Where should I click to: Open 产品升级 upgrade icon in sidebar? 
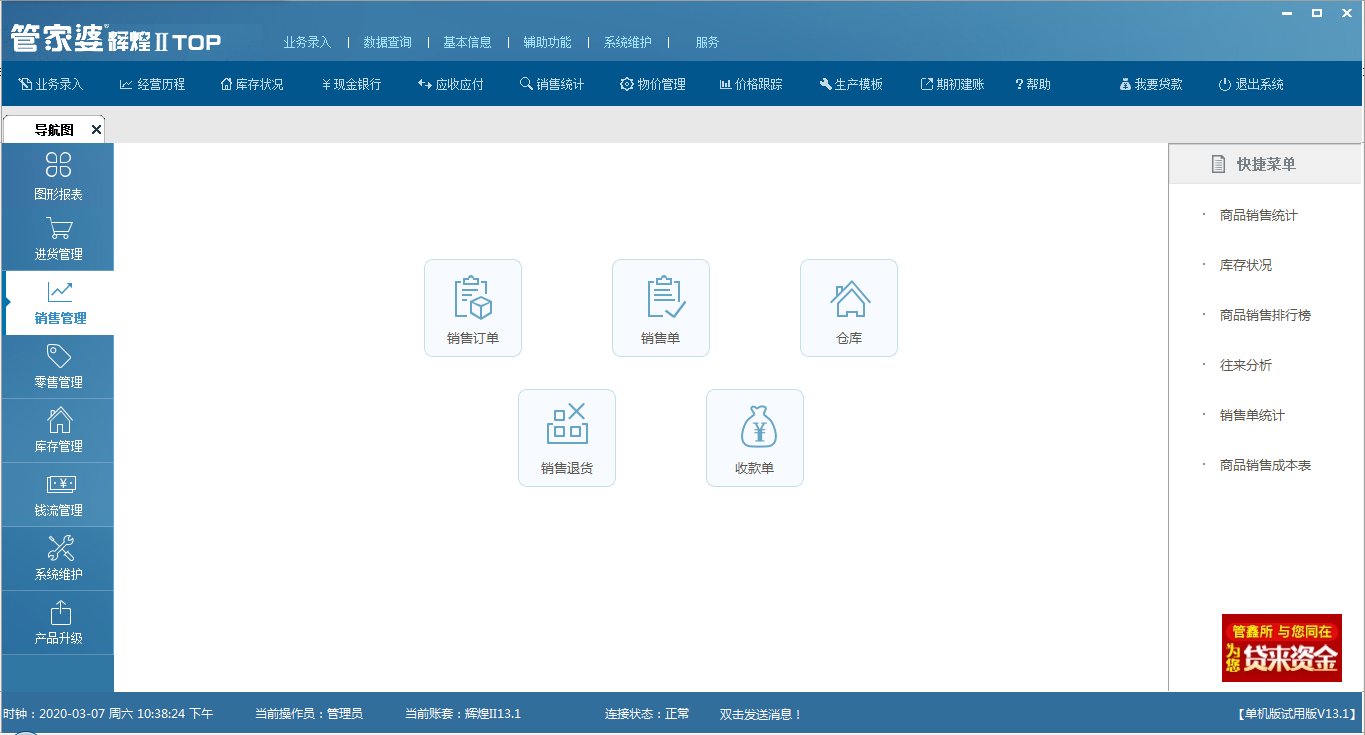pyautogui.click(x=58, y=623)
